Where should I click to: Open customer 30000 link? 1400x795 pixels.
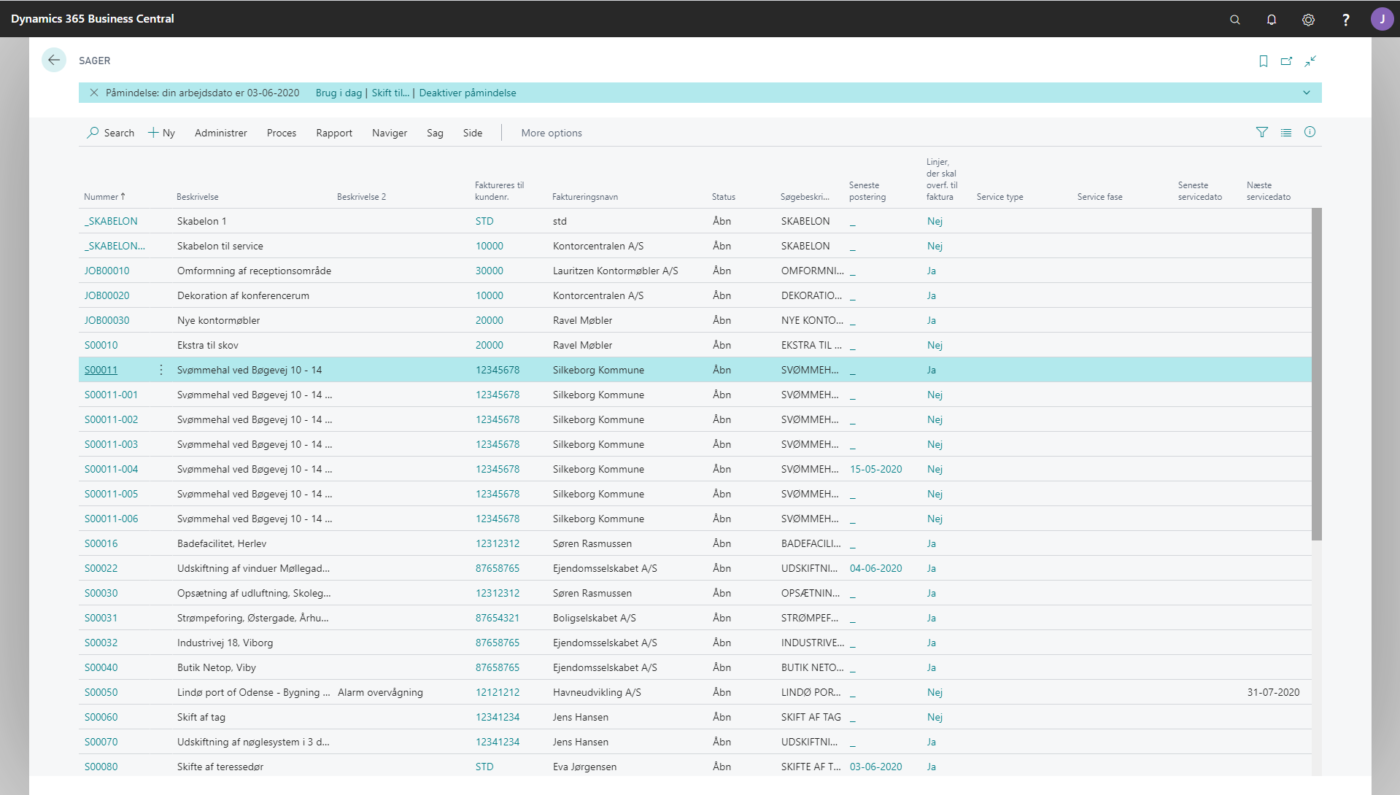[x=489, y=271]
